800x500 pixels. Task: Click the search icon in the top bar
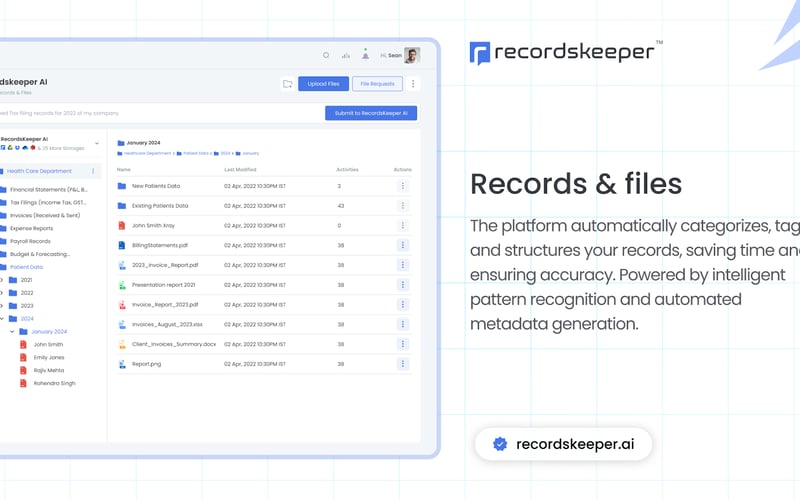click(x=326, y=55)
